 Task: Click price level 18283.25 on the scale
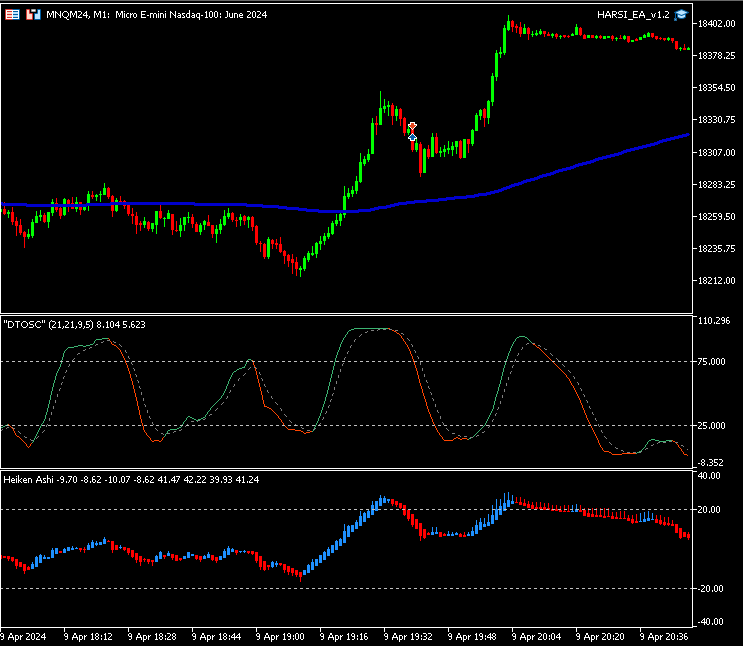(x=716, y=184)
